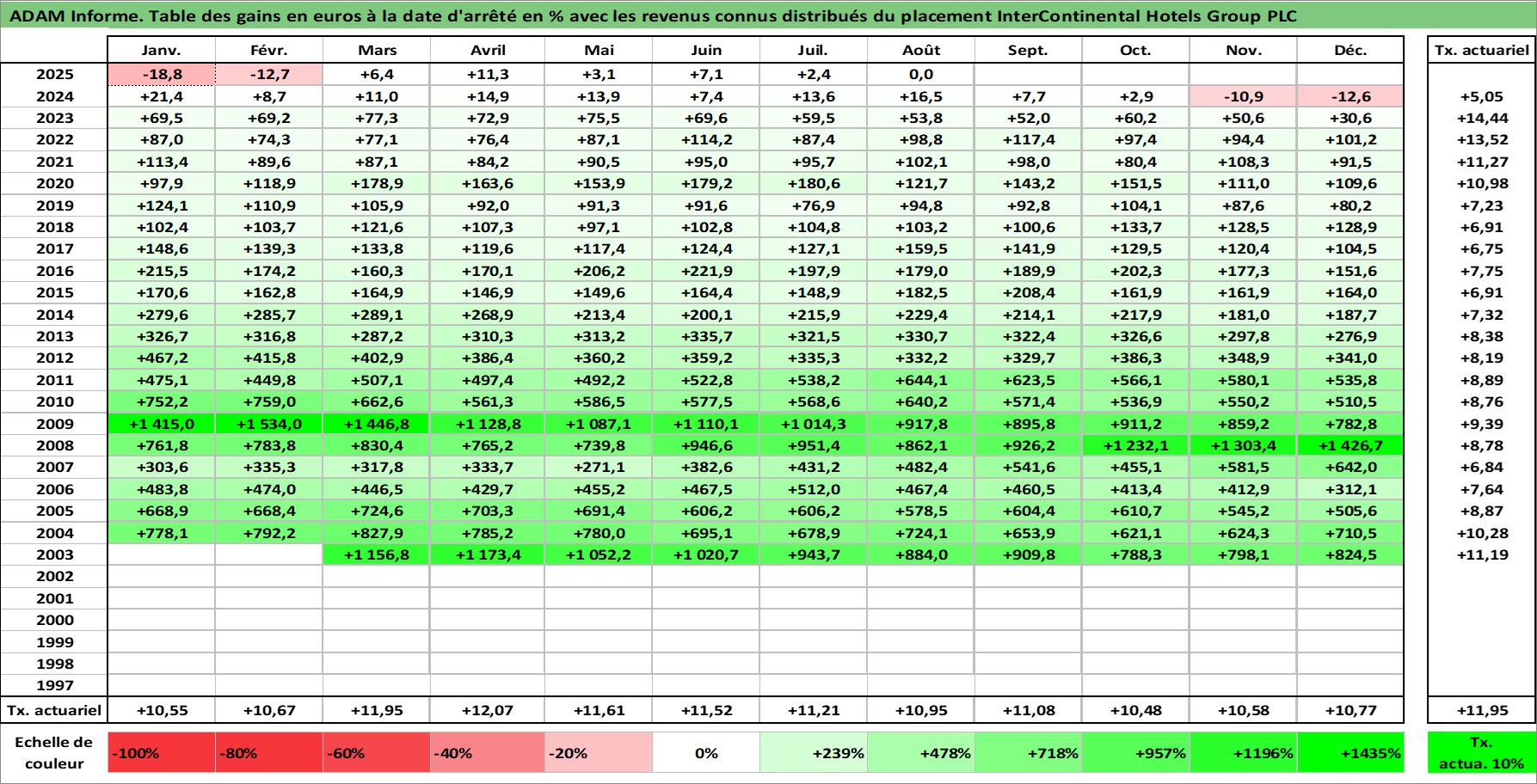Click the 'Tx. actuariel' column header on the right
The width and height of the screenshot is (1537, 784).
[1481, 50]
